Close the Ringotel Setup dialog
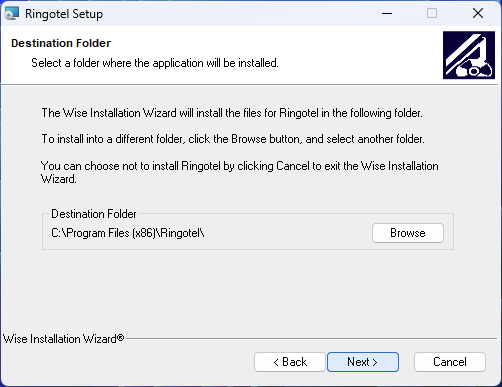 point(478,14)
